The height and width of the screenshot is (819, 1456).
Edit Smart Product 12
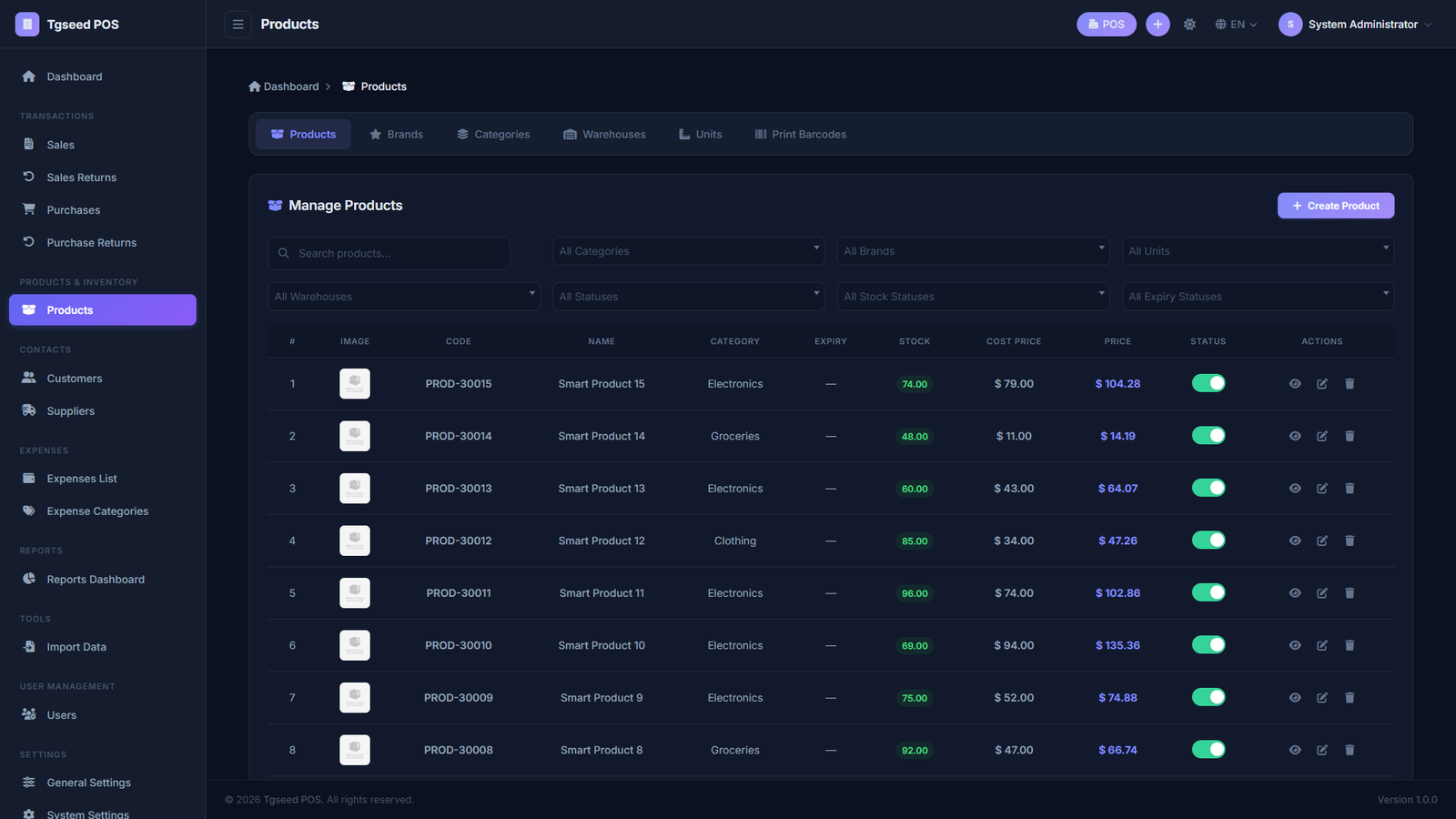(x=1322, y=541)
